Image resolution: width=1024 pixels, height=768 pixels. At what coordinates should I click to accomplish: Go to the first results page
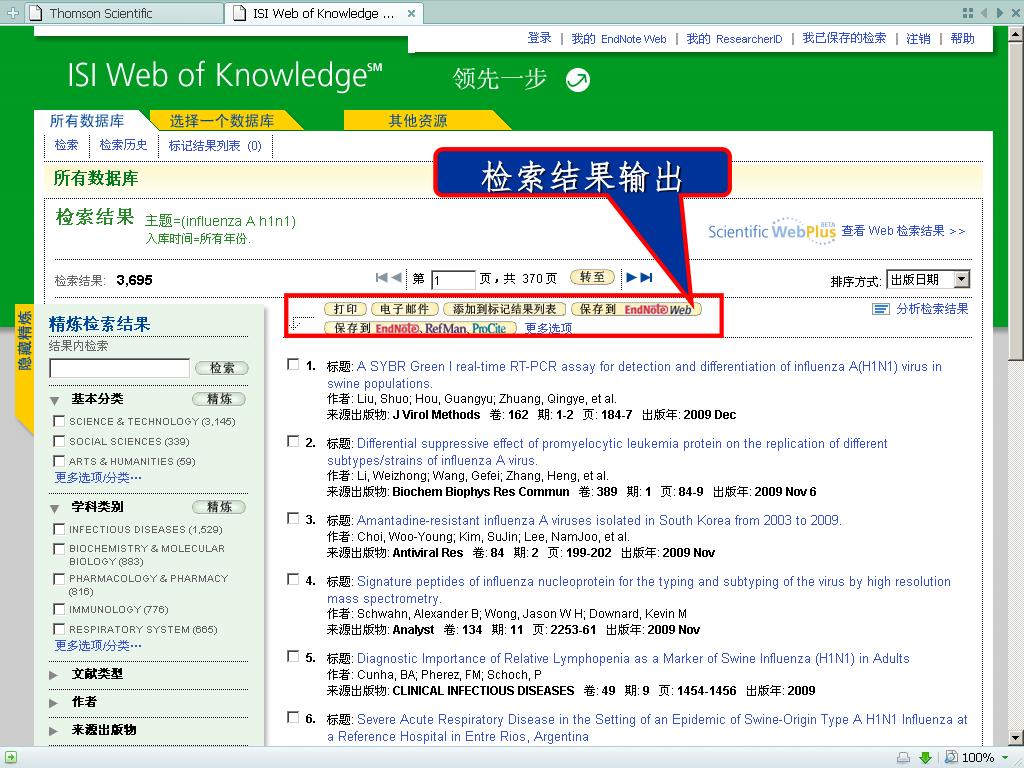(x=382, y=278)
